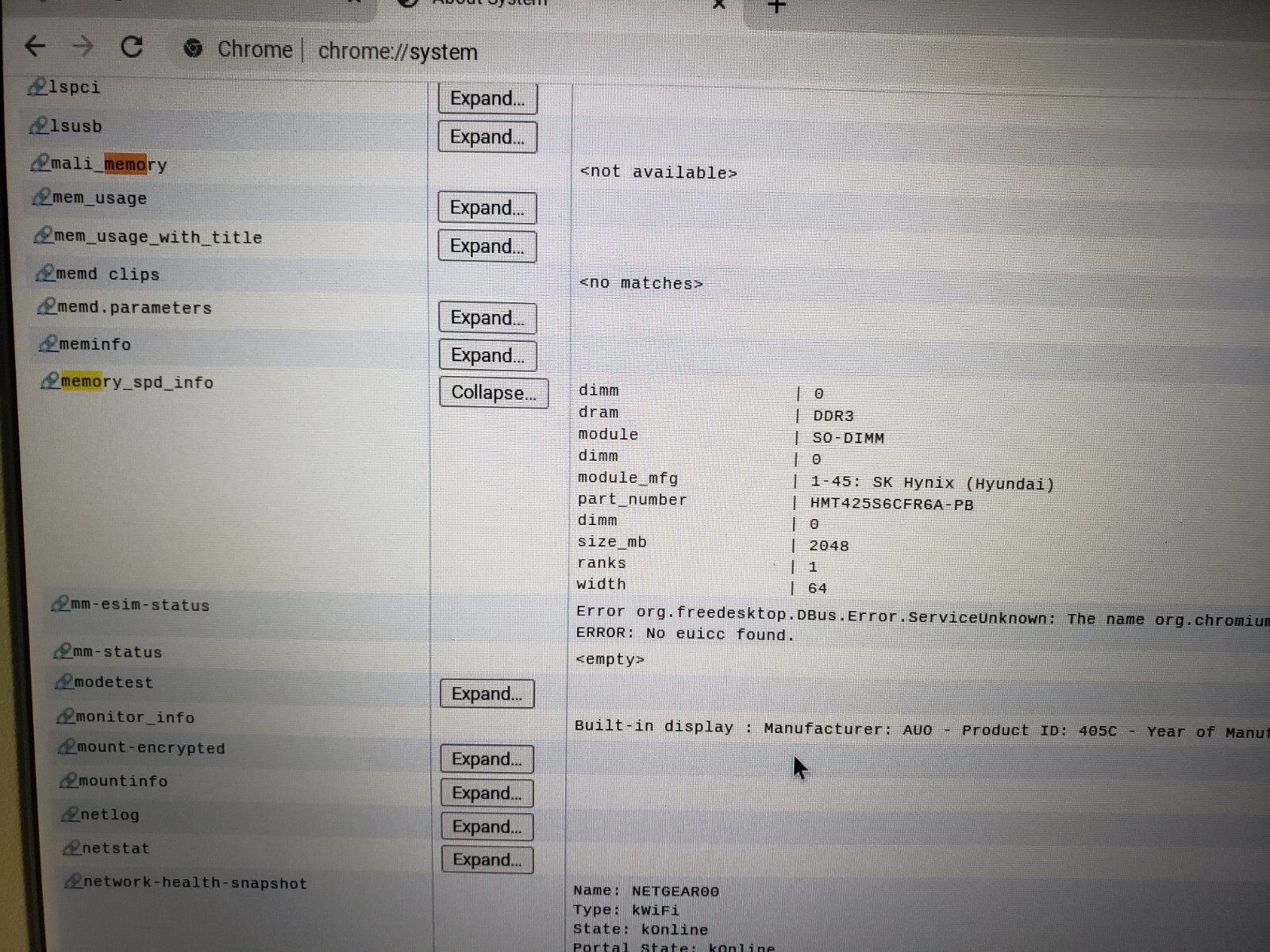Expand the mem_usage entry
Viewport: 1270px width, 952px height.
487,208
